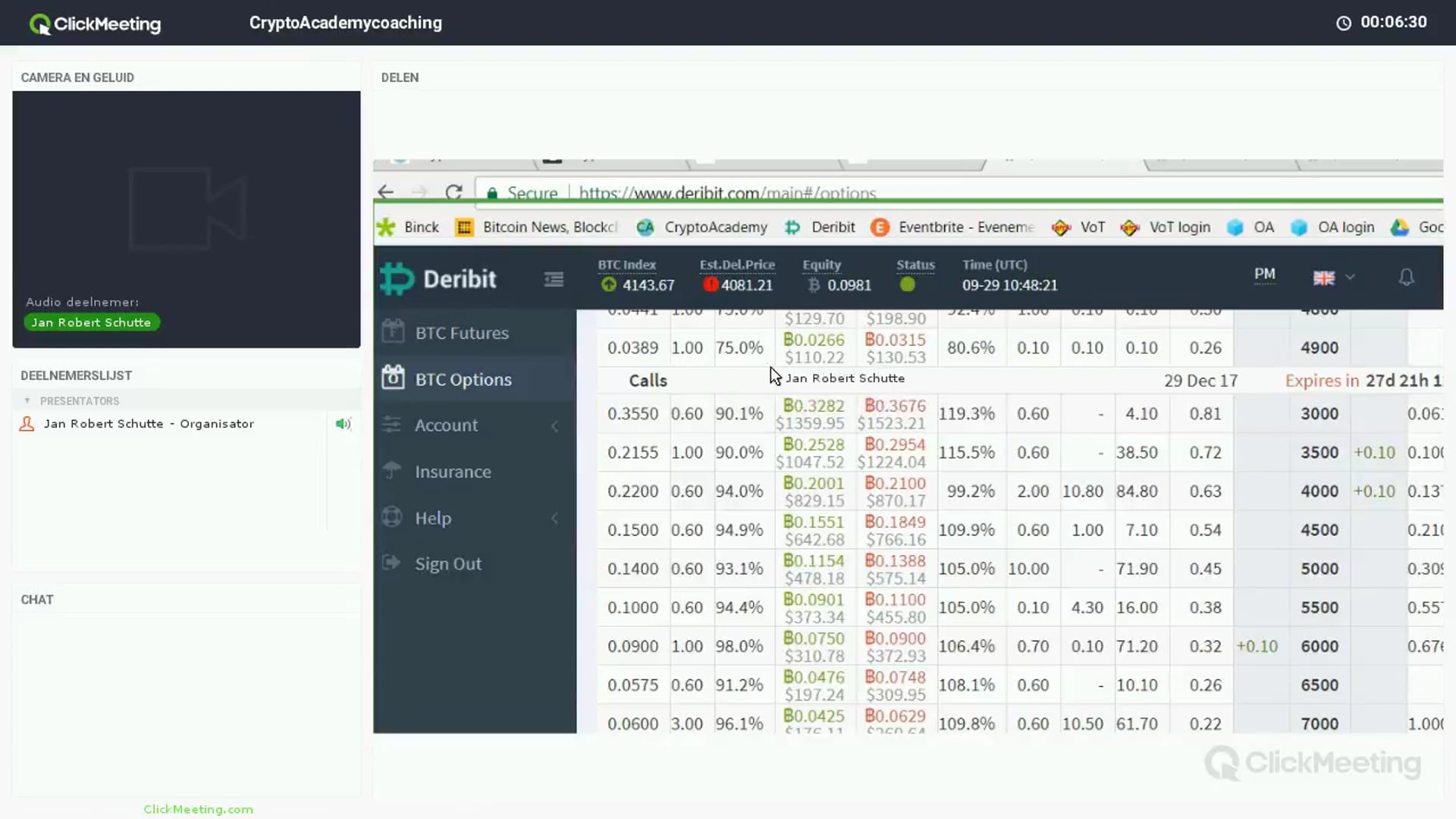This screenshot has width=1456, height=819.
Task: Expand the Account submenu chevron
Action: (554, 426)
